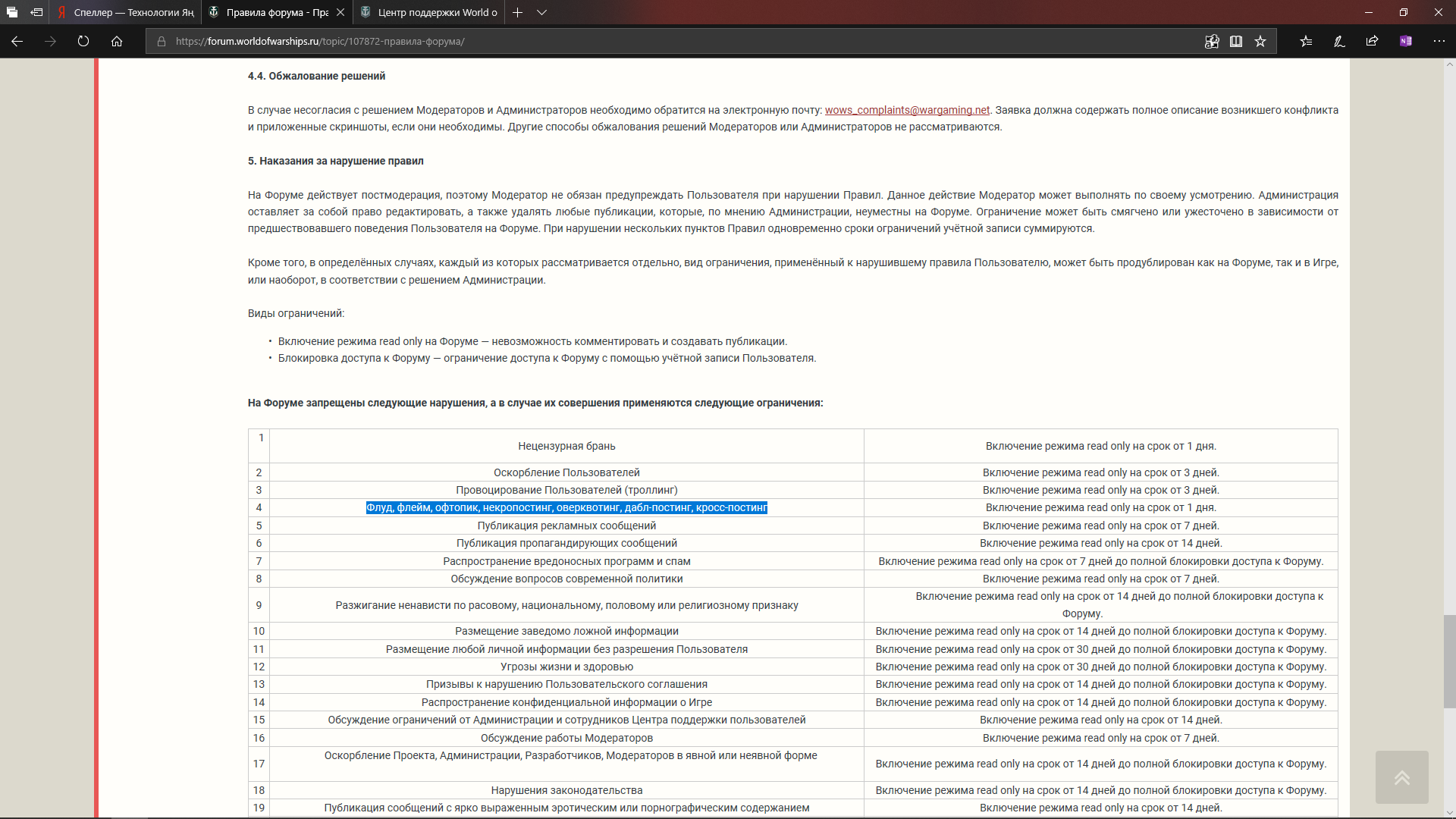Click the highlighted Флуд, флейм, офтопик row text
The image size is (1456, 819).
(566, 507)
